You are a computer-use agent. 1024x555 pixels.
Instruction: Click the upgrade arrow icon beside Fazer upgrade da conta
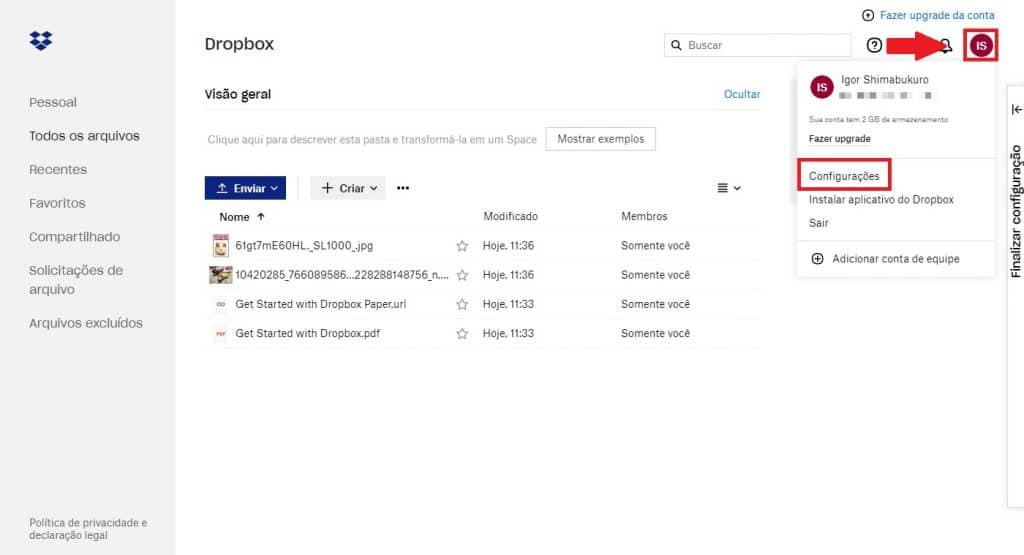(868, 15)
